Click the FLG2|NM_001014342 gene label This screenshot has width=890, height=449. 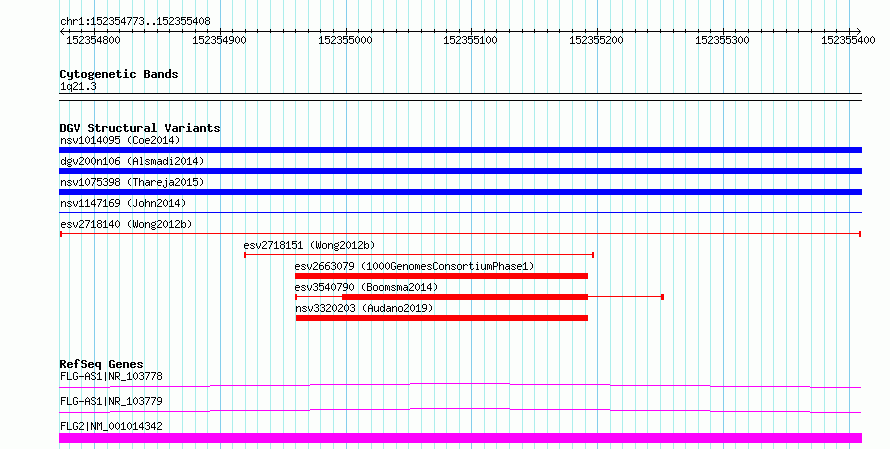[111, 426]
